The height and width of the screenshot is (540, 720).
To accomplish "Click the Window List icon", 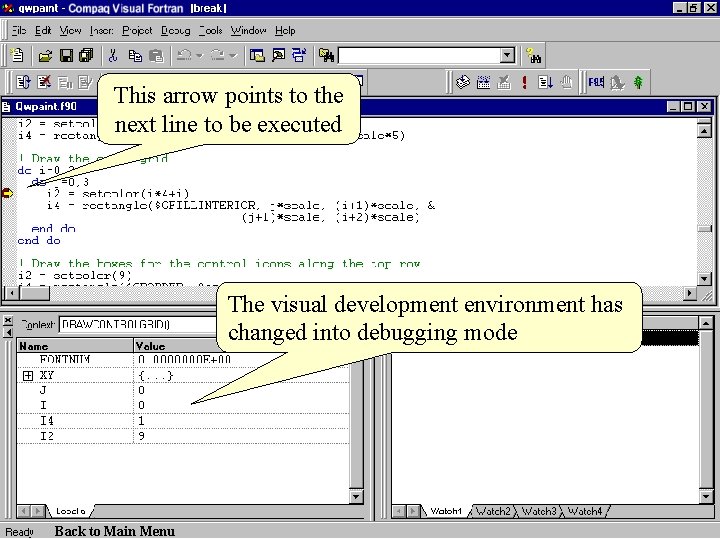I will click(x=299, y=56).
